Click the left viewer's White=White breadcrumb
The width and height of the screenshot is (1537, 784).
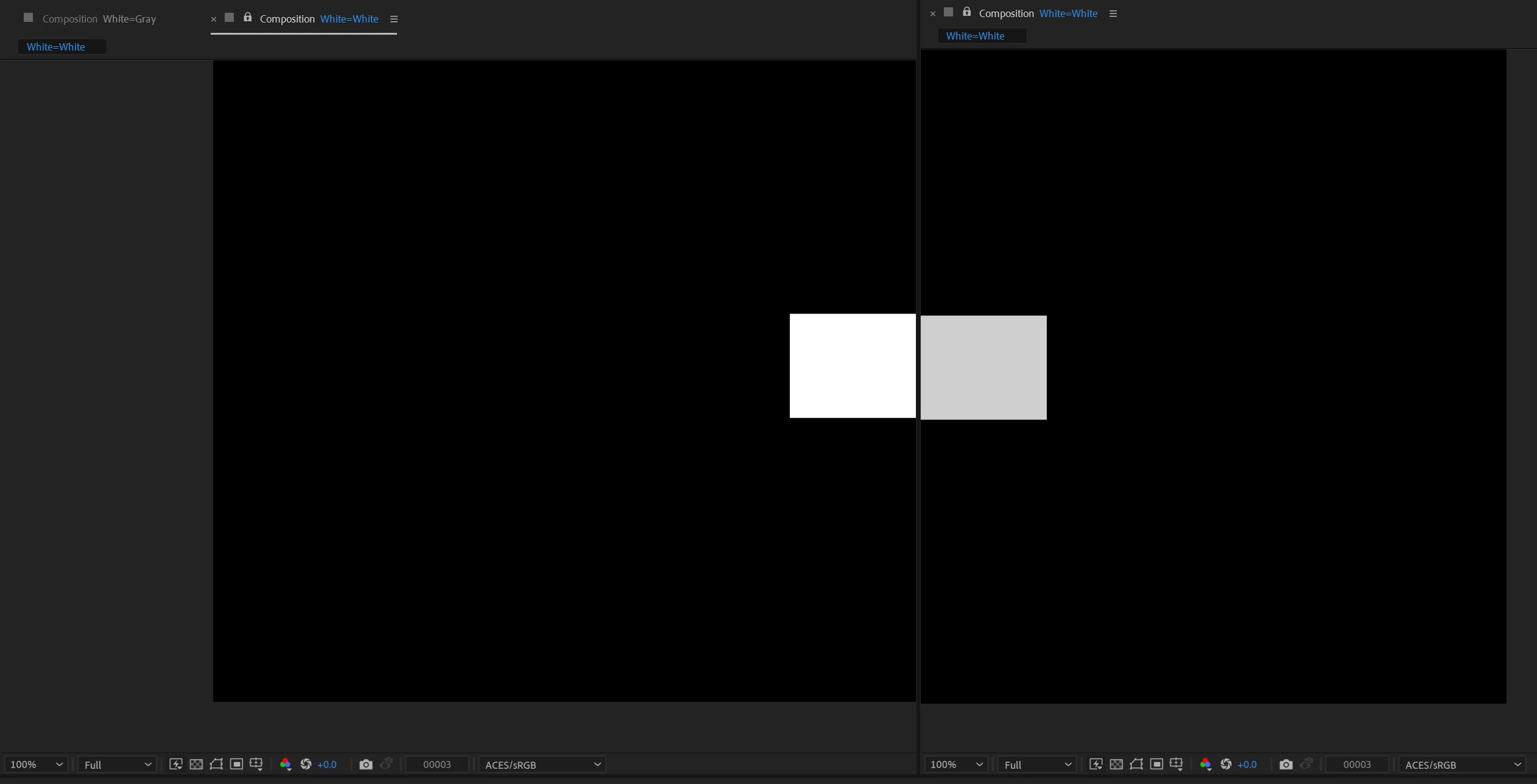[56, 47]
